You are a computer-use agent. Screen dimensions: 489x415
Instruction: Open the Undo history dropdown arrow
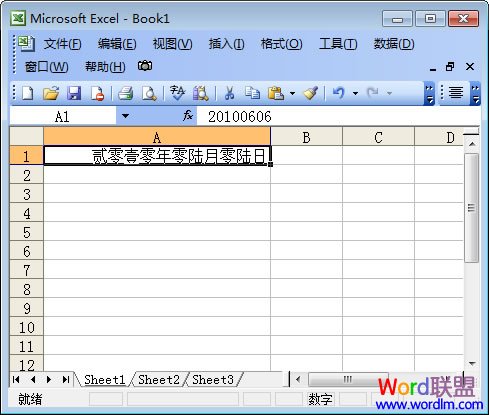pos(355,93)
